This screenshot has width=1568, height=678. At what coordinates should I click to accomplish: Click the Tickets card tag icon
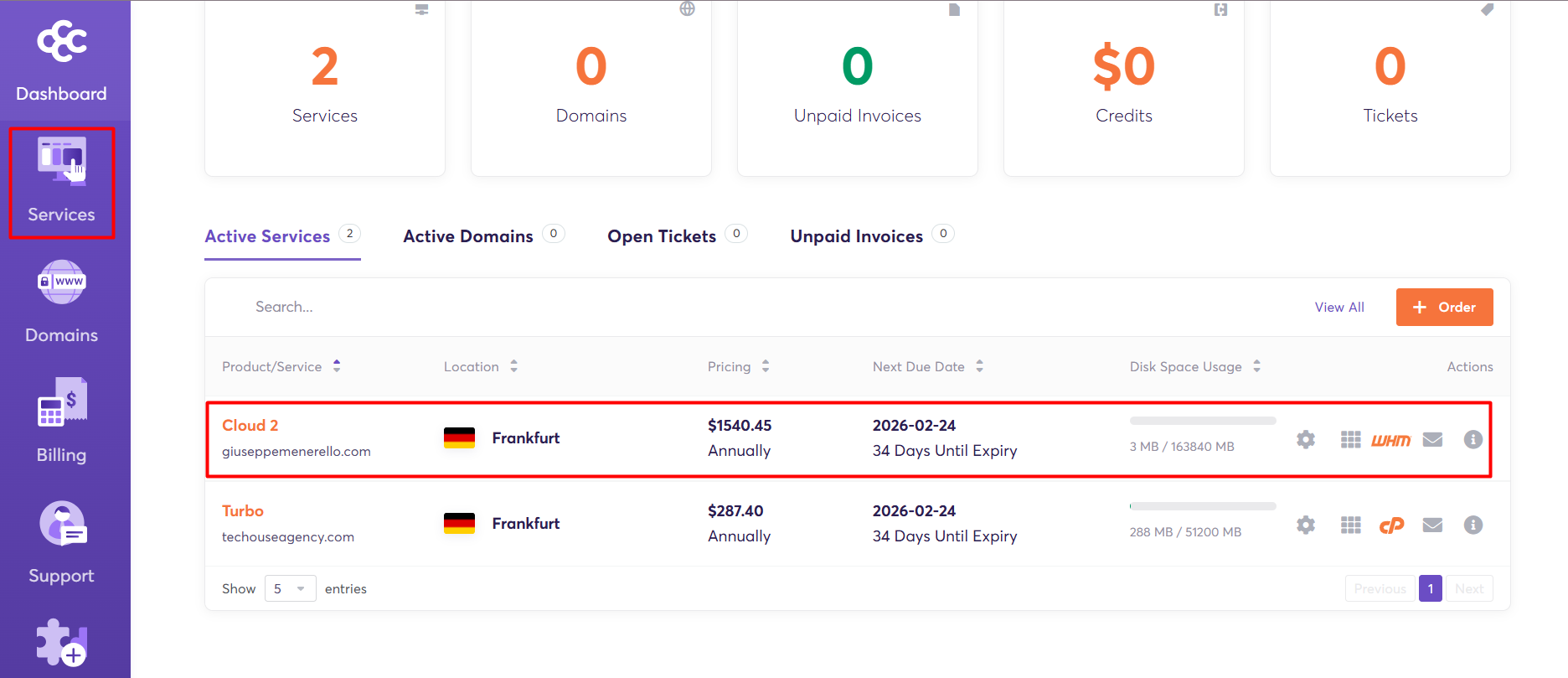pos(1487,10)
